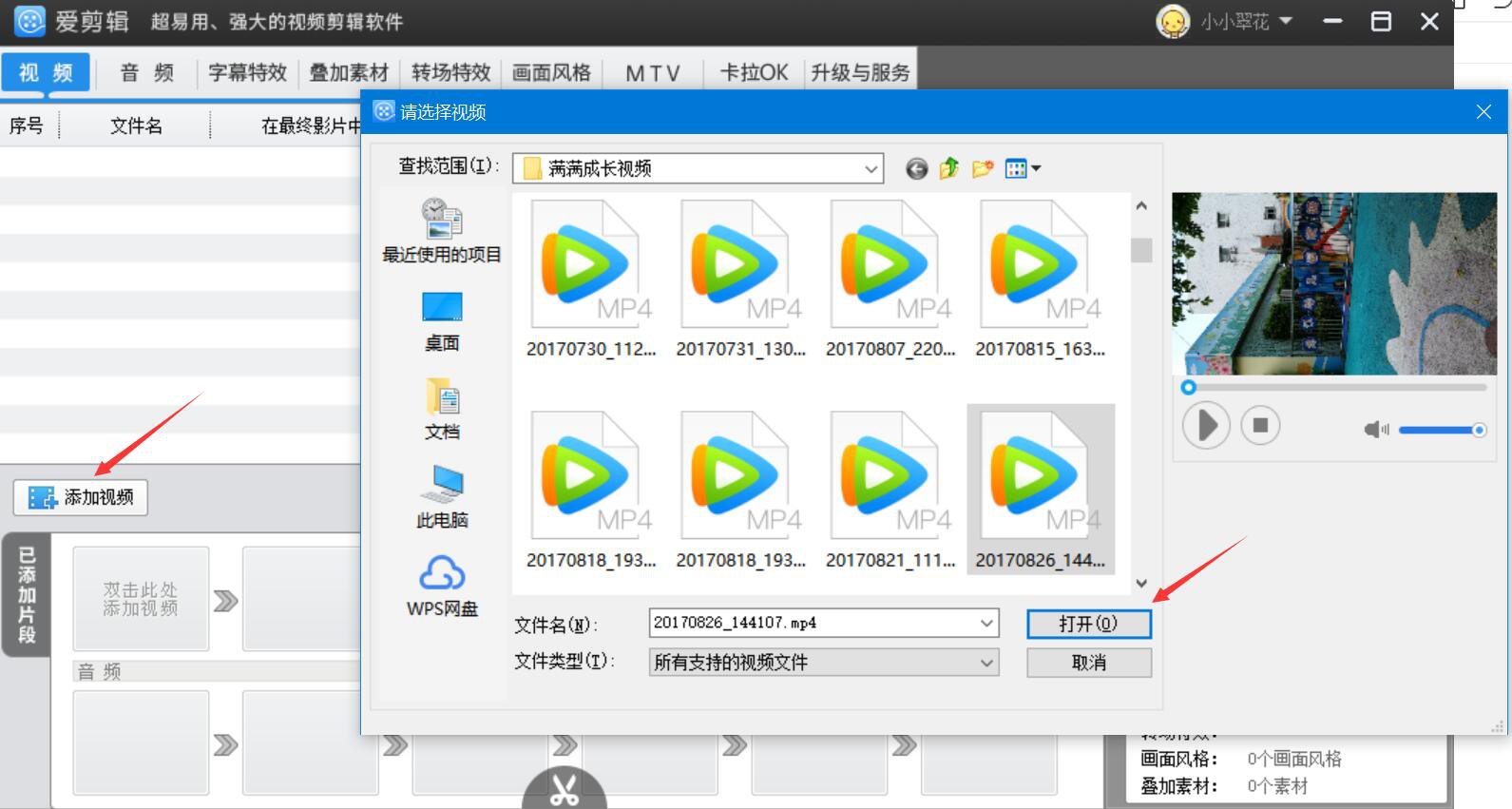Image resolution: width=1512 pixels, height=809 pixels.
Task: Open the 字幕特效 tab
Action: pyautogui.click(x=247, y=72)
